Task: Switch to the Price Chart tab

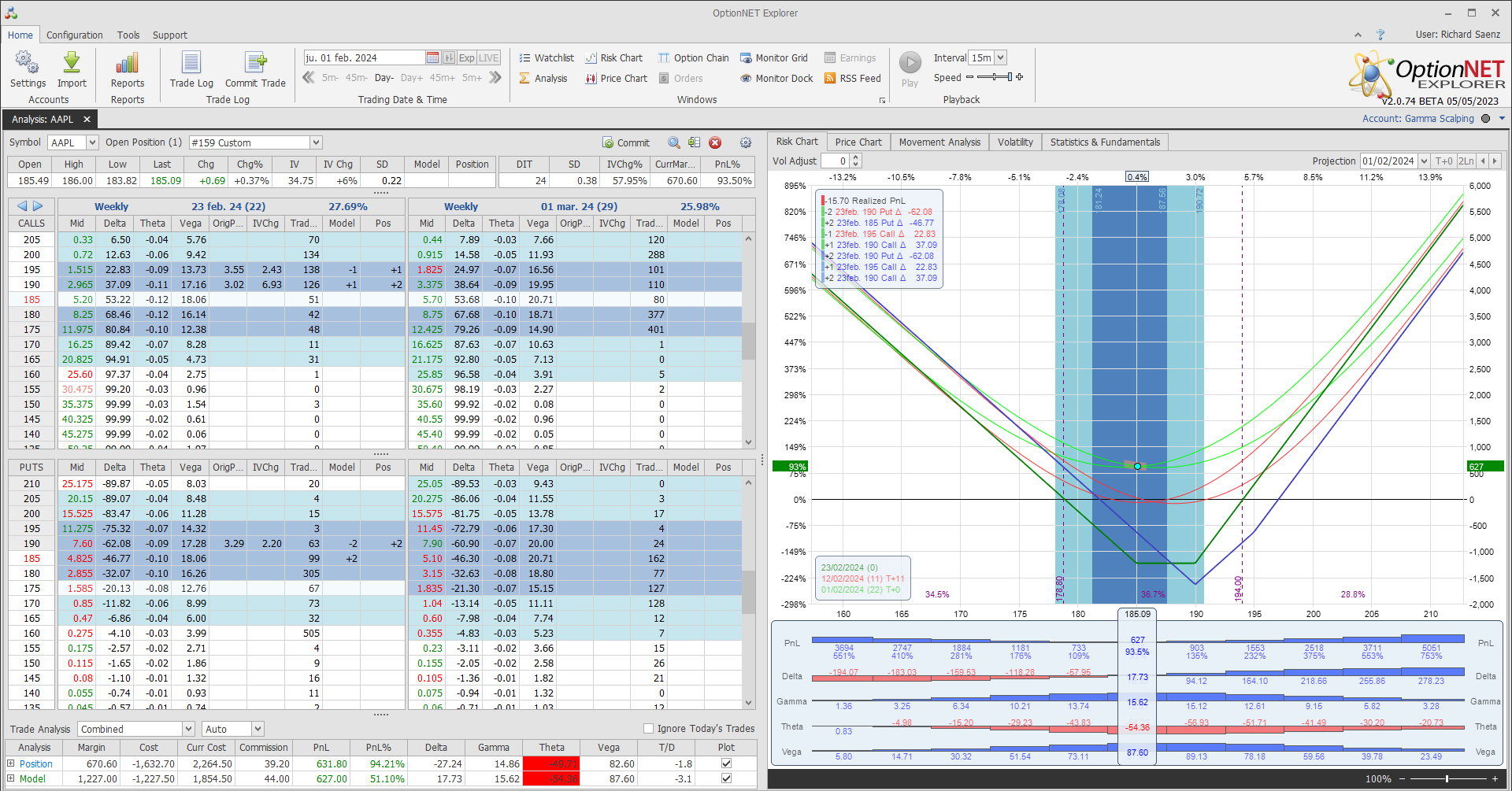Action: 858,142
